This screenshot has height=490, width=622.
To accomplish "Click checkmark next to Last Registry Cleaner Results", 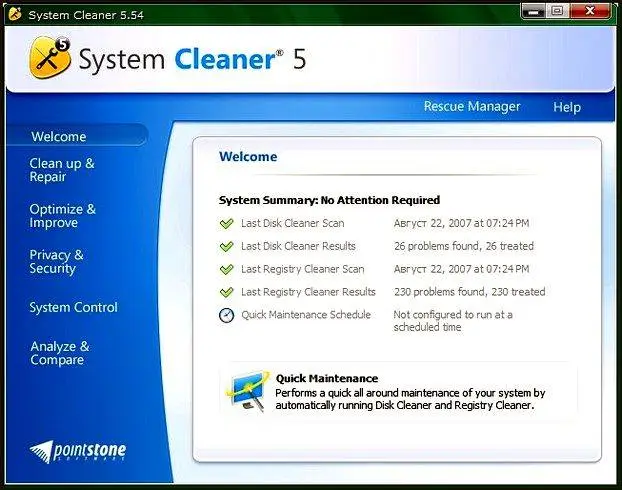I will pyautogui.click(x=227, y=292).
